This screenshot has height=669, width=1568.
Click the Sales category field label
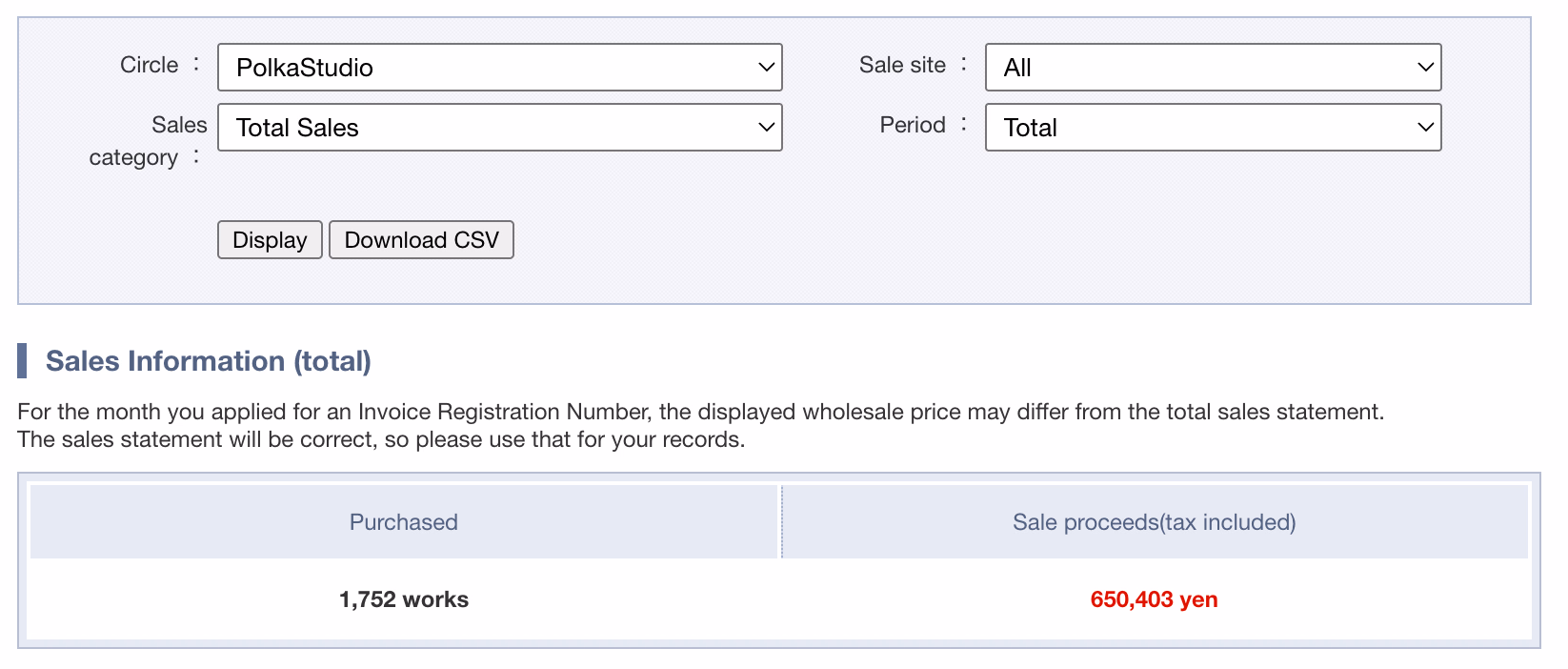click(149, 141)
